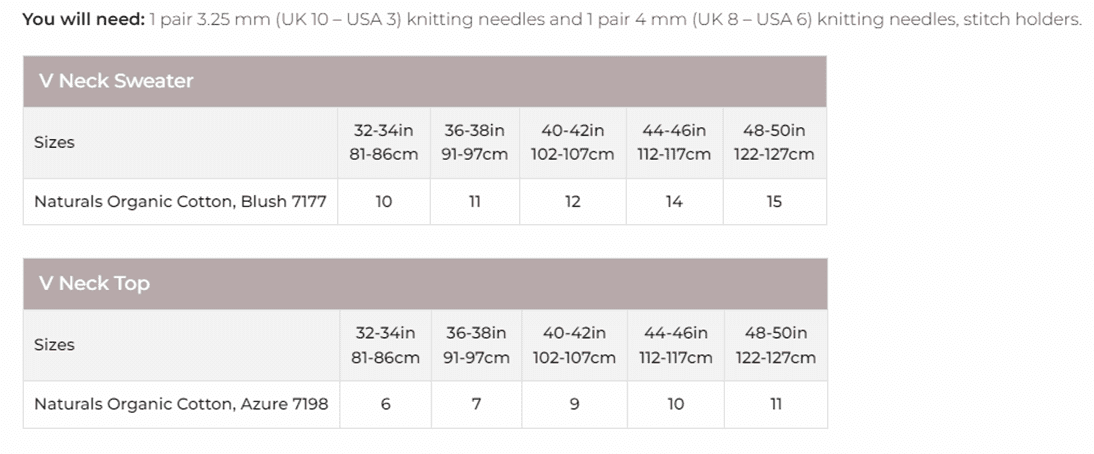Select the Blush 7177 yarn row label
This screenshot has height=454, width=1094.
click(180, 202)
